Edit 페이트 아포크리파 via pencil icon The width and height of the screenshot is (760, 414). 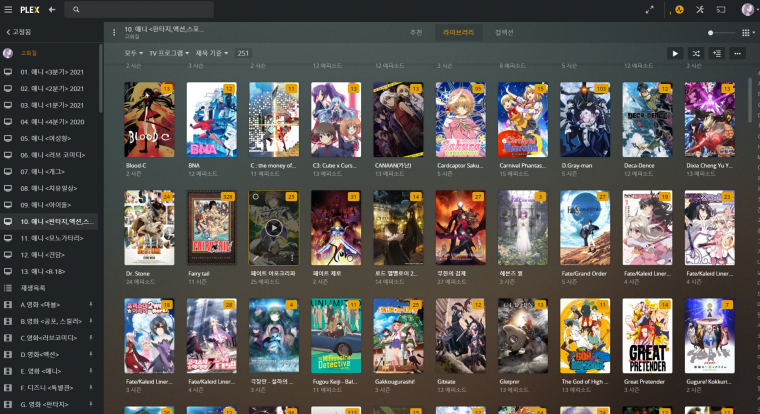[x=255, y=259]
